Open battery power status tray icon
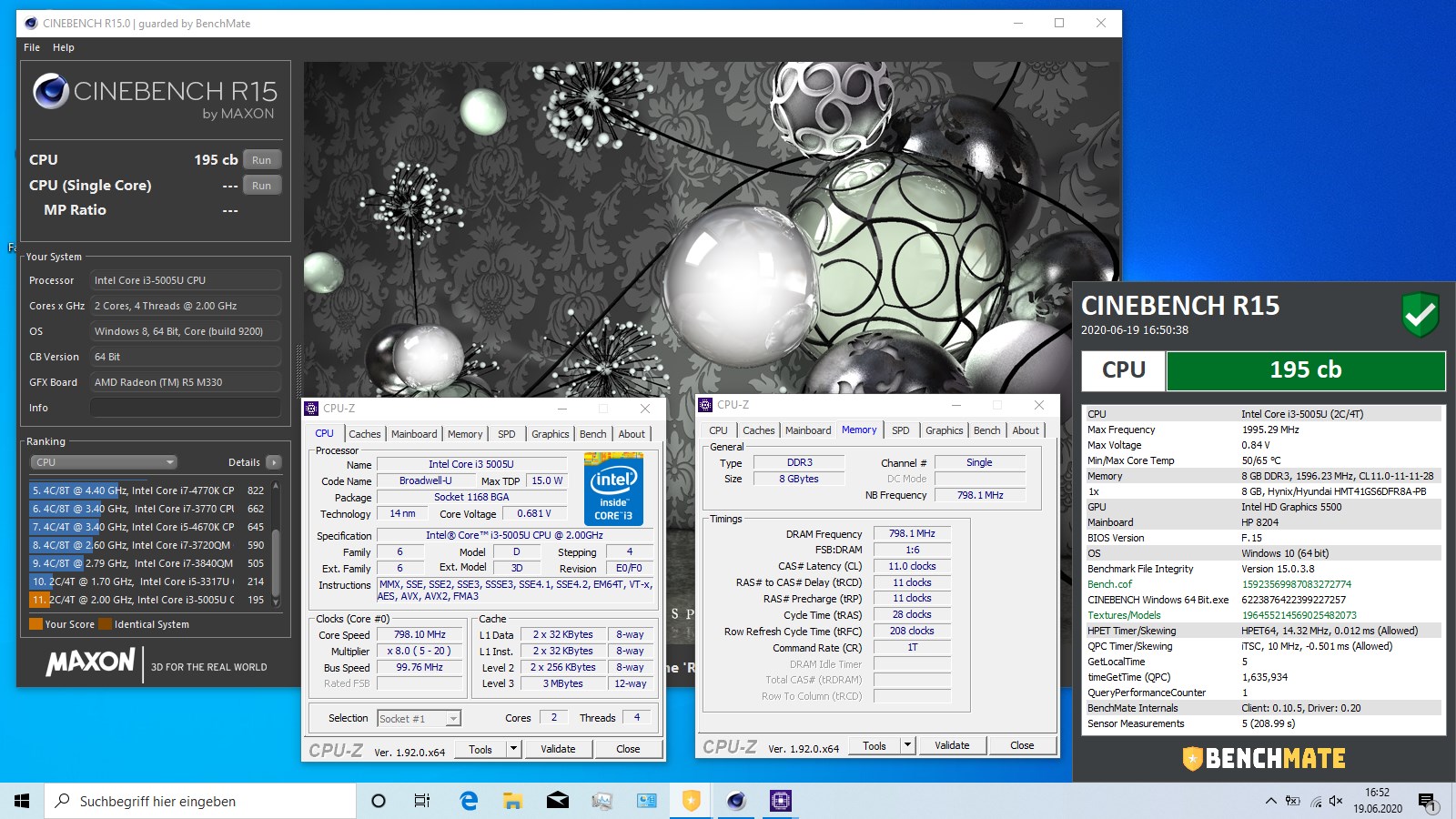 (1293, 801)
